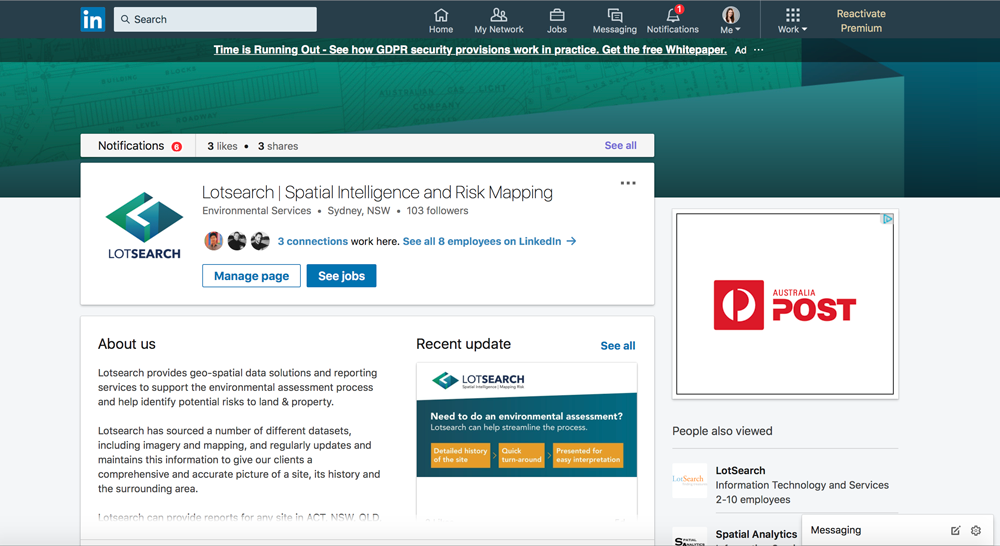The height and width of the screenshot is (546, 1000).
Task: Click the 3 shares stat
Action: click(x=278, y=146)
